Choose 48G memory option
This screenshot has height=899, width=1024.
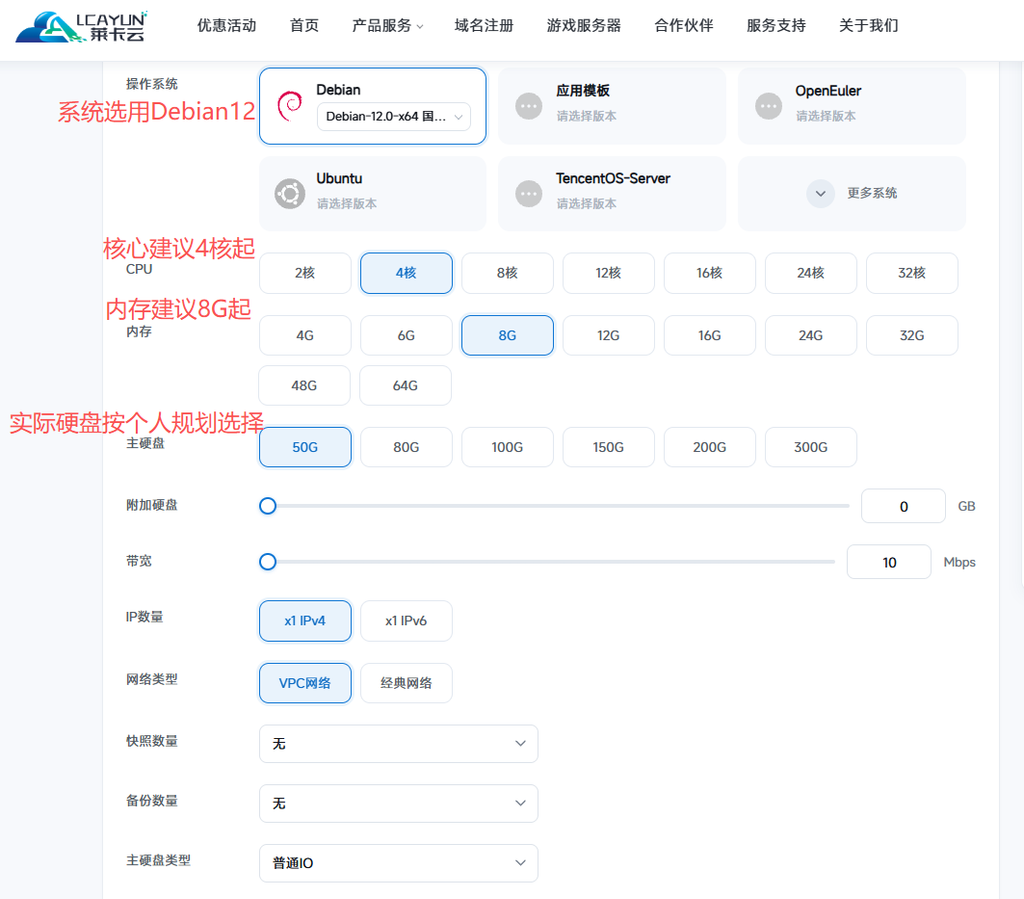pos(304,386)
